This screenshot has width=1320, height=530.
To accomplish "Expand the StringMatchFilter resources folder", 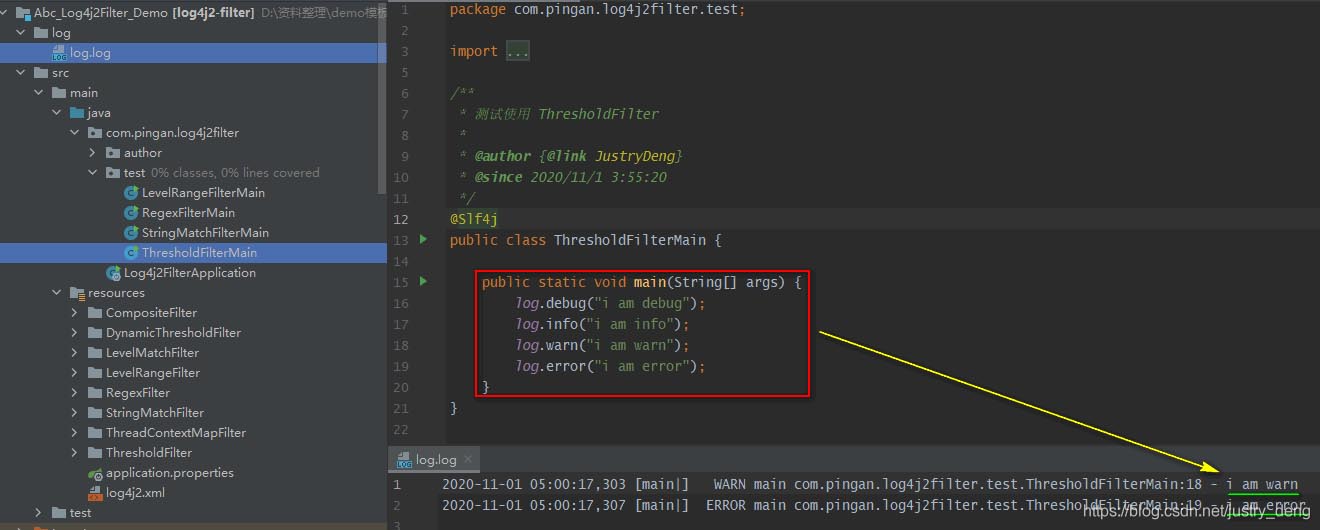I will pyautogui.click(x=74, y=413).
